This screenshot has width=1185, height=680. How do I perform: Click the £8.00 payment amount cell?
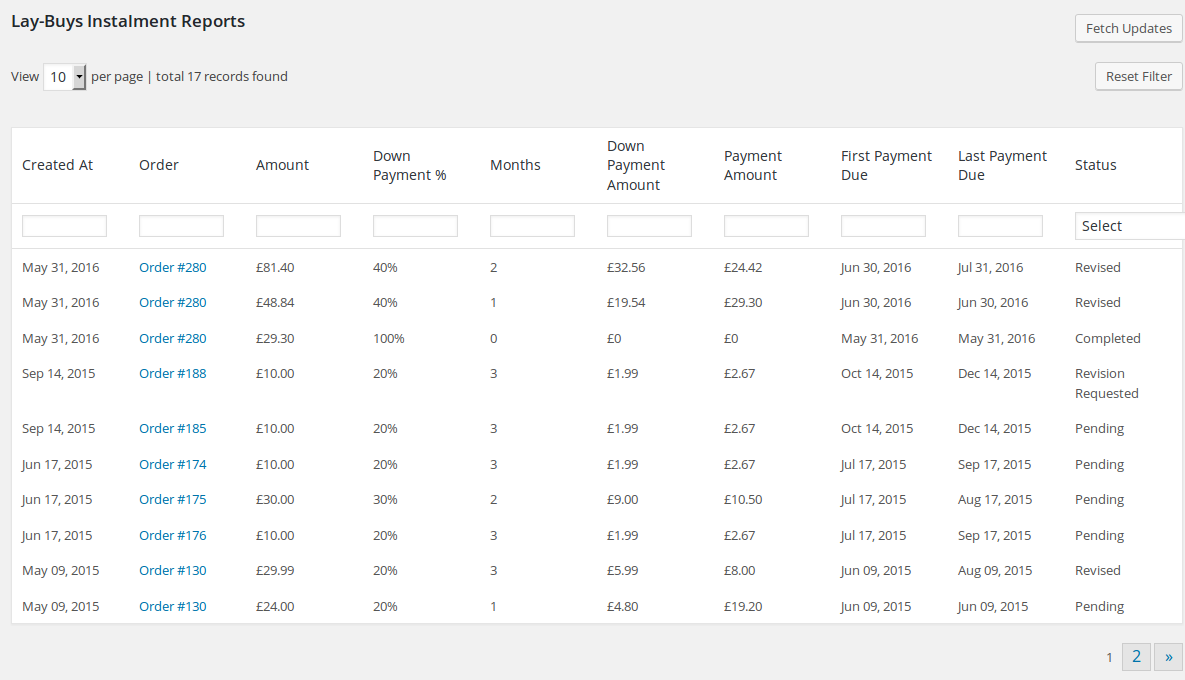point(739,570)
